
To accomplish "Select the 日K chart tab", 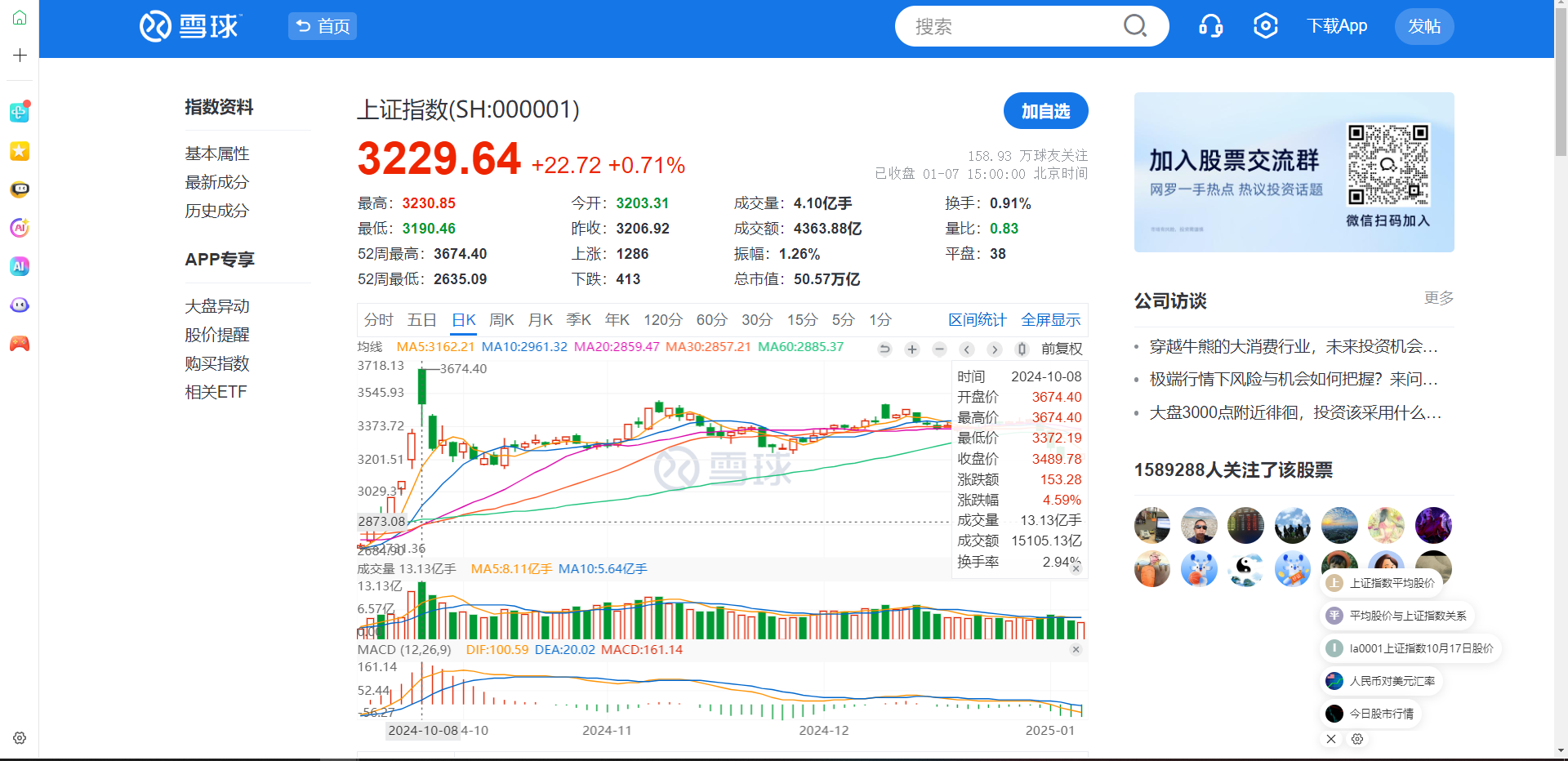I will tap(464, 320).
